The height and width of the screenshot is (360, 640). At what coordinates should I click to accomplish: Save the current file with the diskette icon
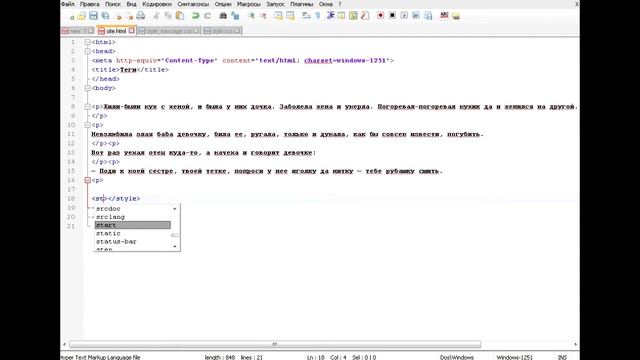93,16
